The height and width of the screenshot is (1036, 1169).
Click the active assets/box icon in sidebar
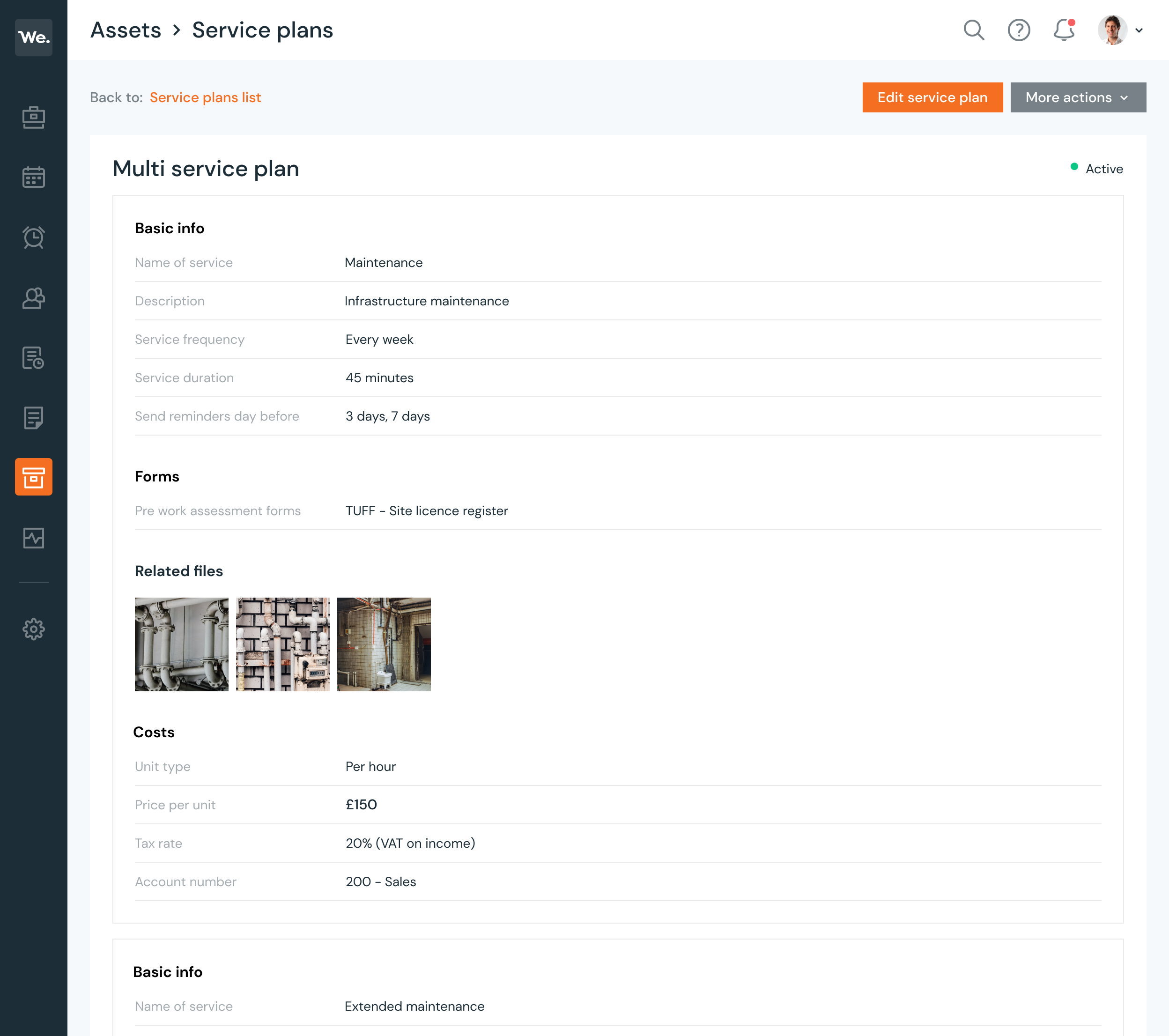pyautogui.click(x=34, y=477)
